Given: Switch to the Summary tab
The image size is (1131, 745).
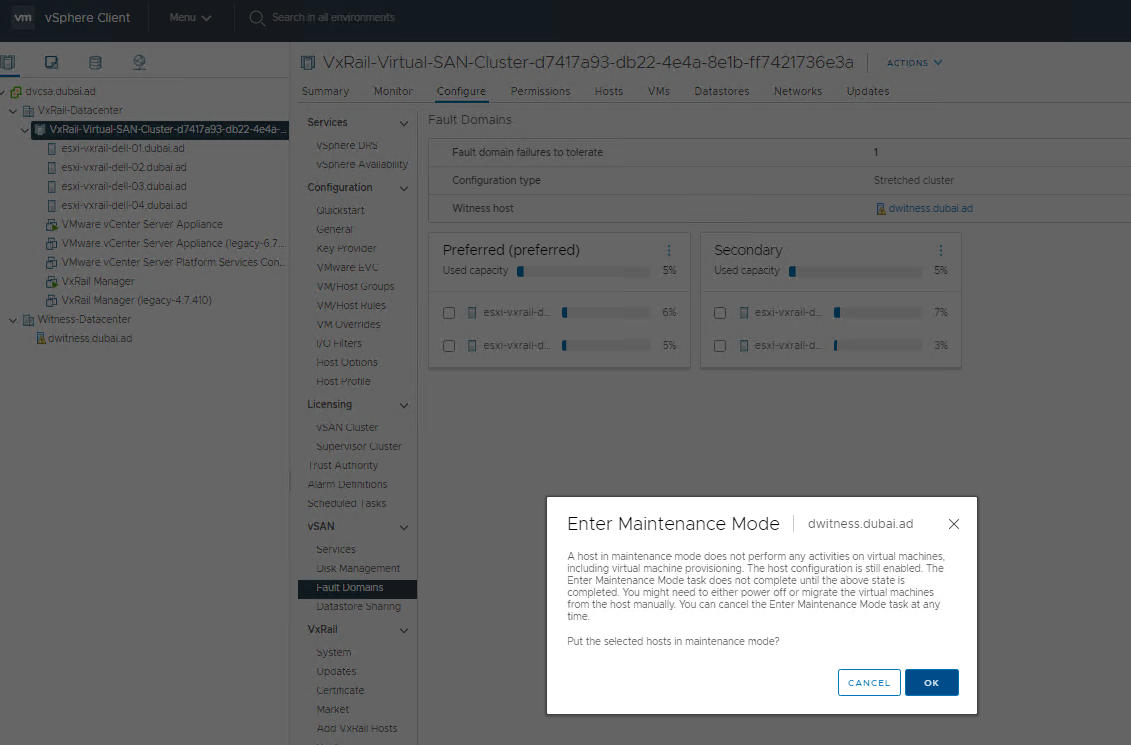Looking at the screenshot, I should [x=325, y=92].
